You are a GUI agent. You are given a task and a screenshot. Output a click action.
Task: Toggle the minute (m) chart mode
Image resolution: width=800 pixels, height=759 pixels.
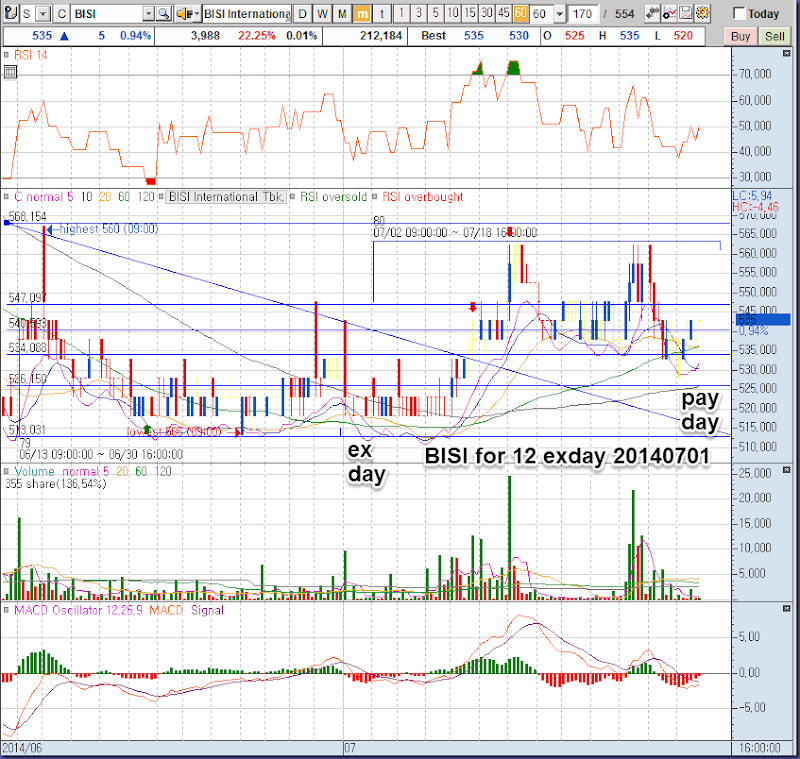click(x=363, y=14)
